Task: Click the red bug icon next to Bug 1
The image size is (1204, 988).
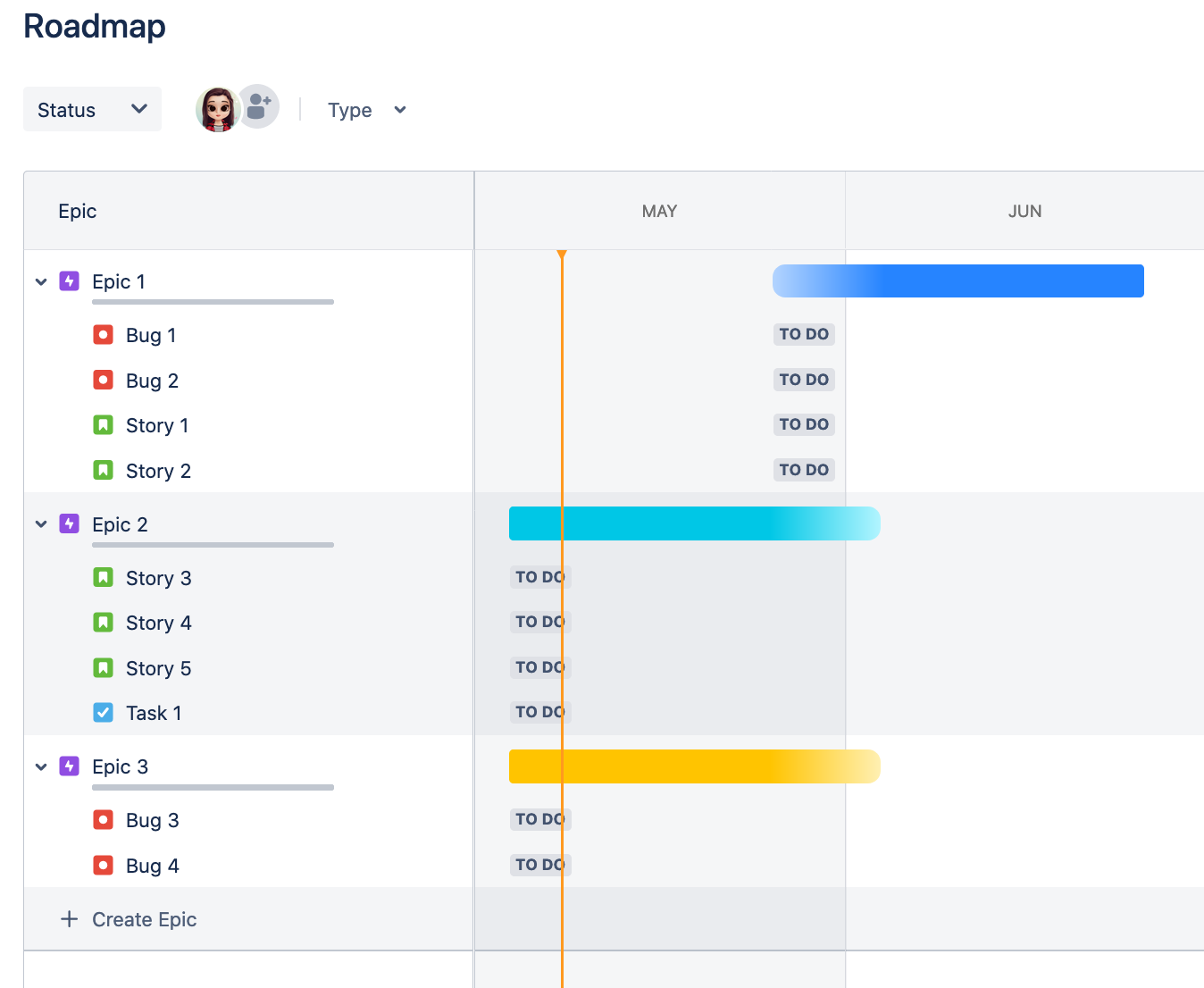Action: pos(103,334)
